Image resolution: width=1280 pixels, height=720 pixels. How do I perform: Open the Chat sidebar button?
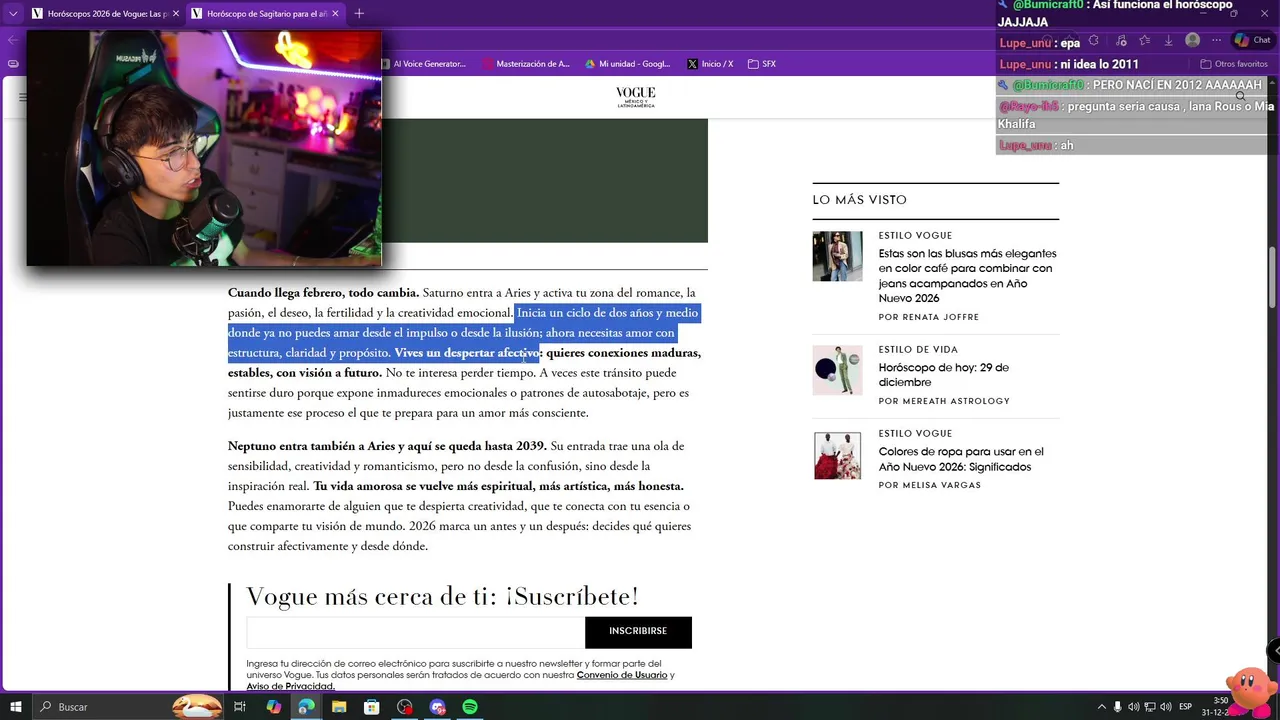click(1254, 41)
